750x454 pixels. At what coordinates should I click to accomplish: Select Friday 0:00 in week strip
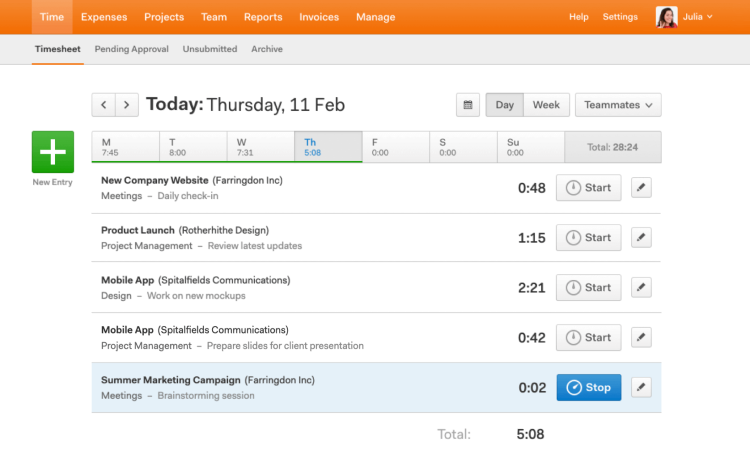[x=396, y=147]
